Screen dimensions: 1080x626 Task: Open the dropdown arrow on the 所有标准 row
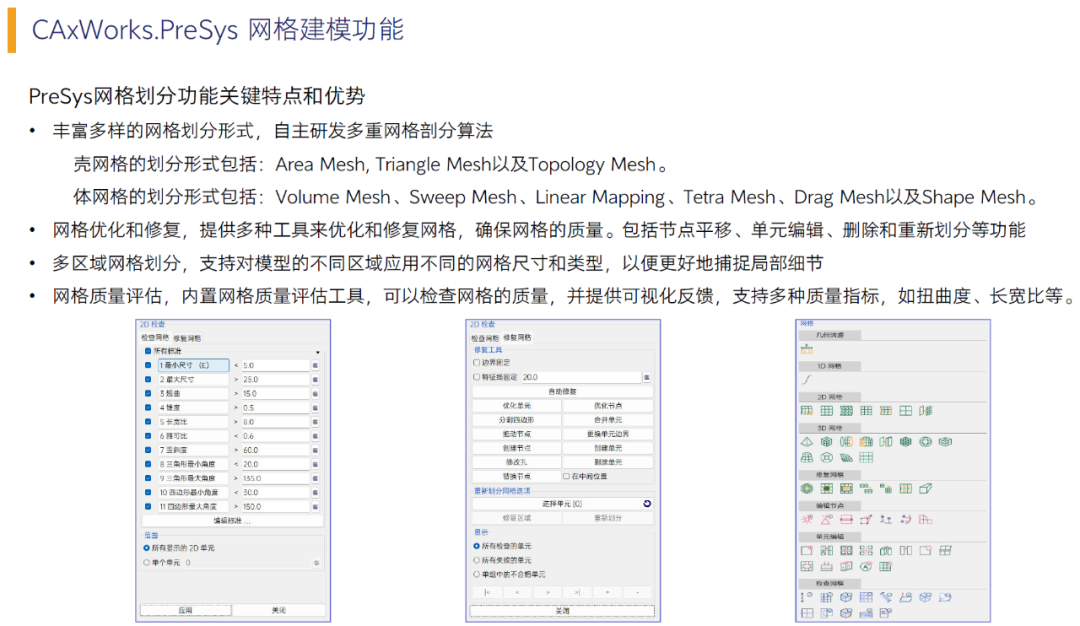pos(318,352)
